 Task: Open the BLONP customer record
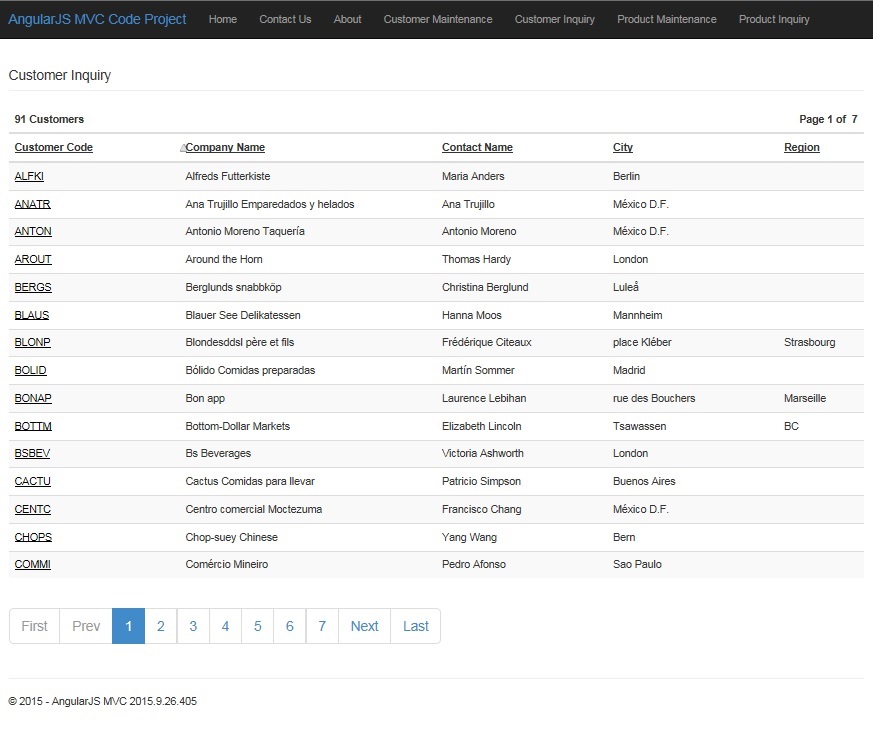pos(33,342)
